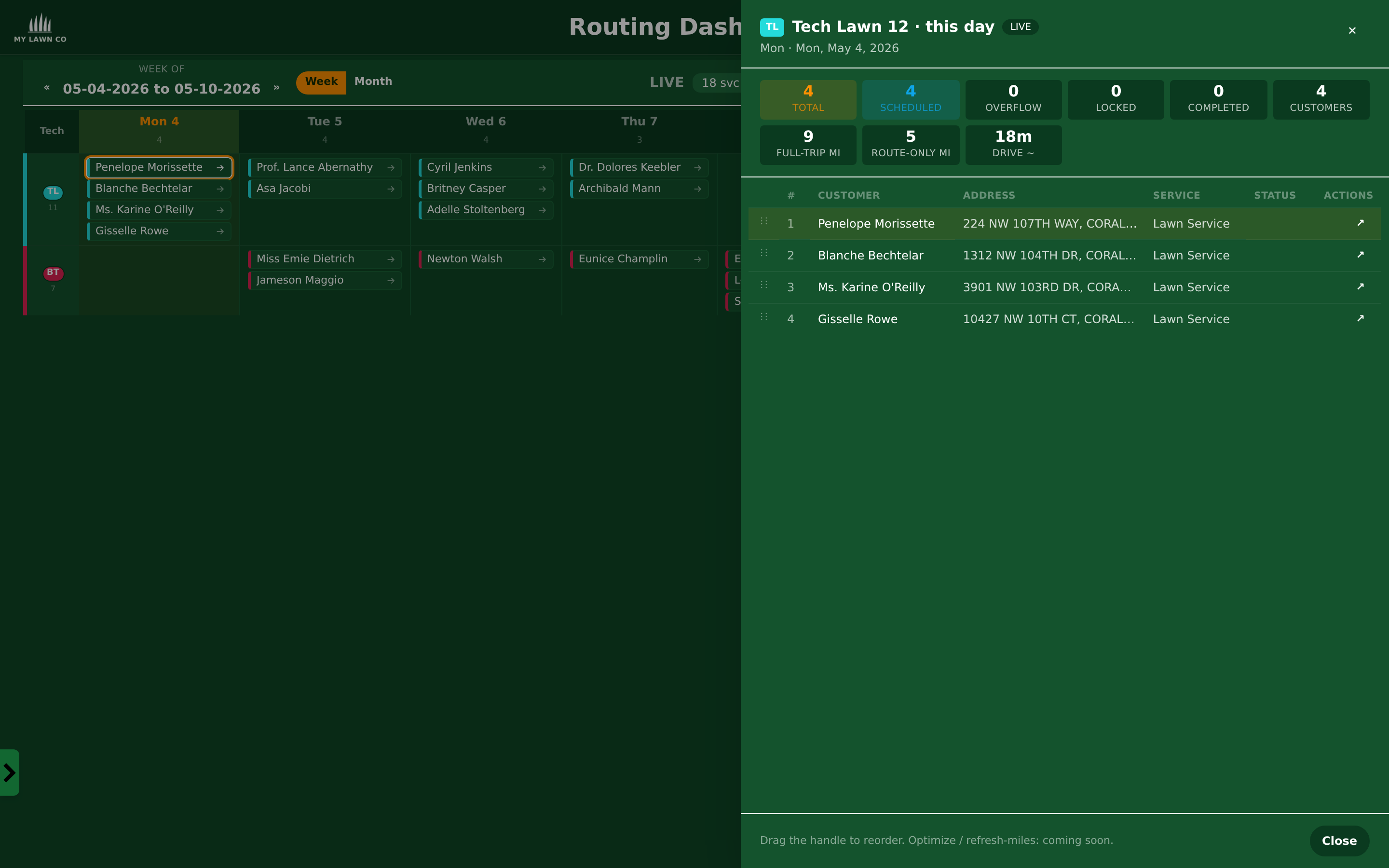The image size is (1389, 868).
Task: Click address 224 NW 107TH WAY
Action: [x=1050, y=224]
